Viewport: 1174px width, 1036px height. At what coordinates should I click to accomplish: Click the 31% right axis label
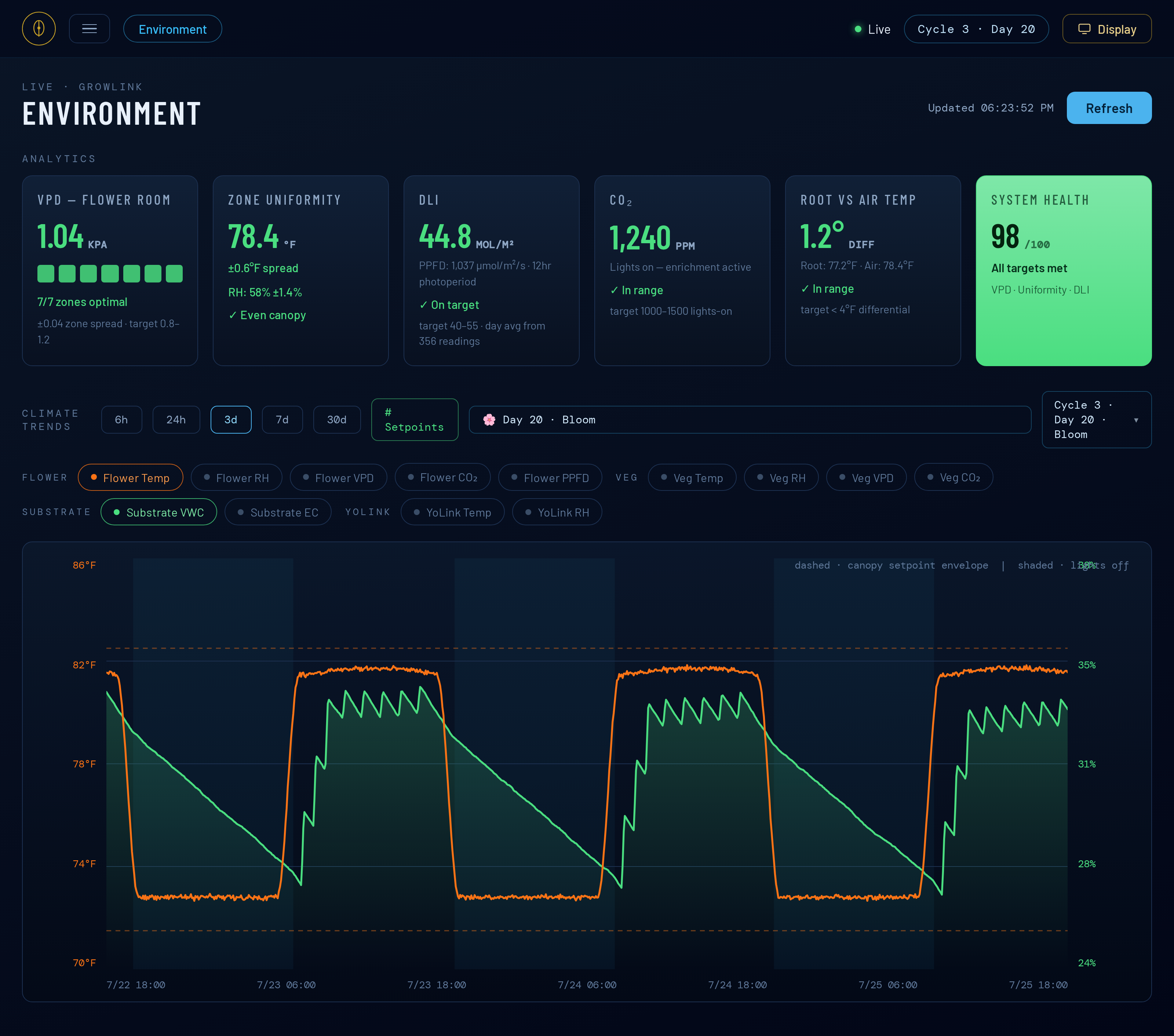[x=1087, y=765]
